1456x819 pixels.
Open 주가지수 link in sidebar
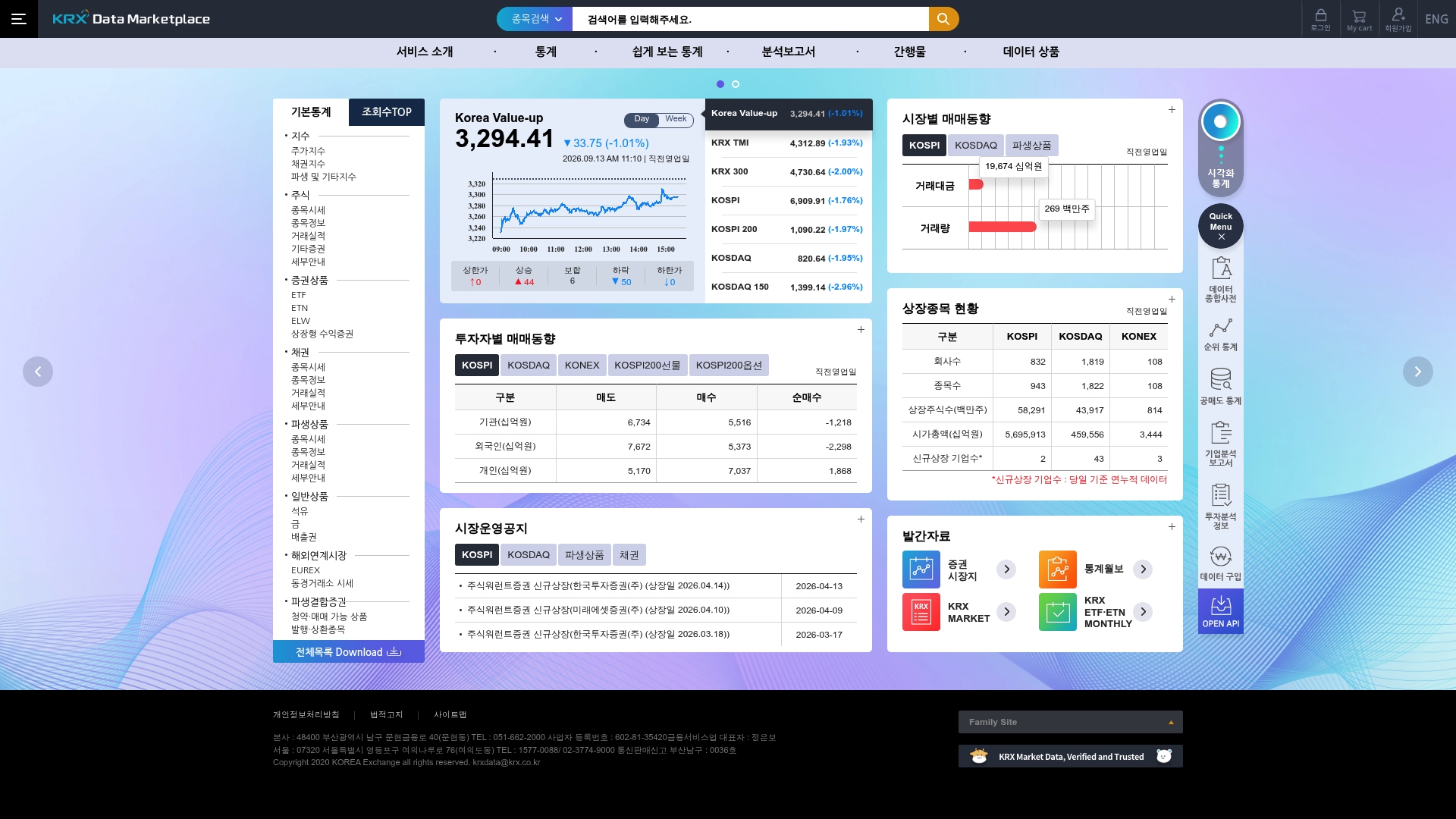pos(308,151)
